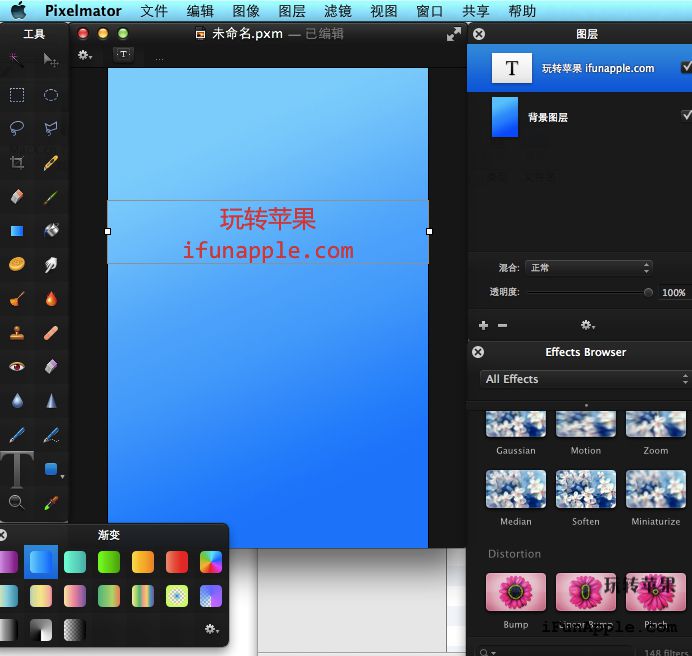Apply the Bump distortion effect thumbnail
692x656 pixels.
pos(515,592)
